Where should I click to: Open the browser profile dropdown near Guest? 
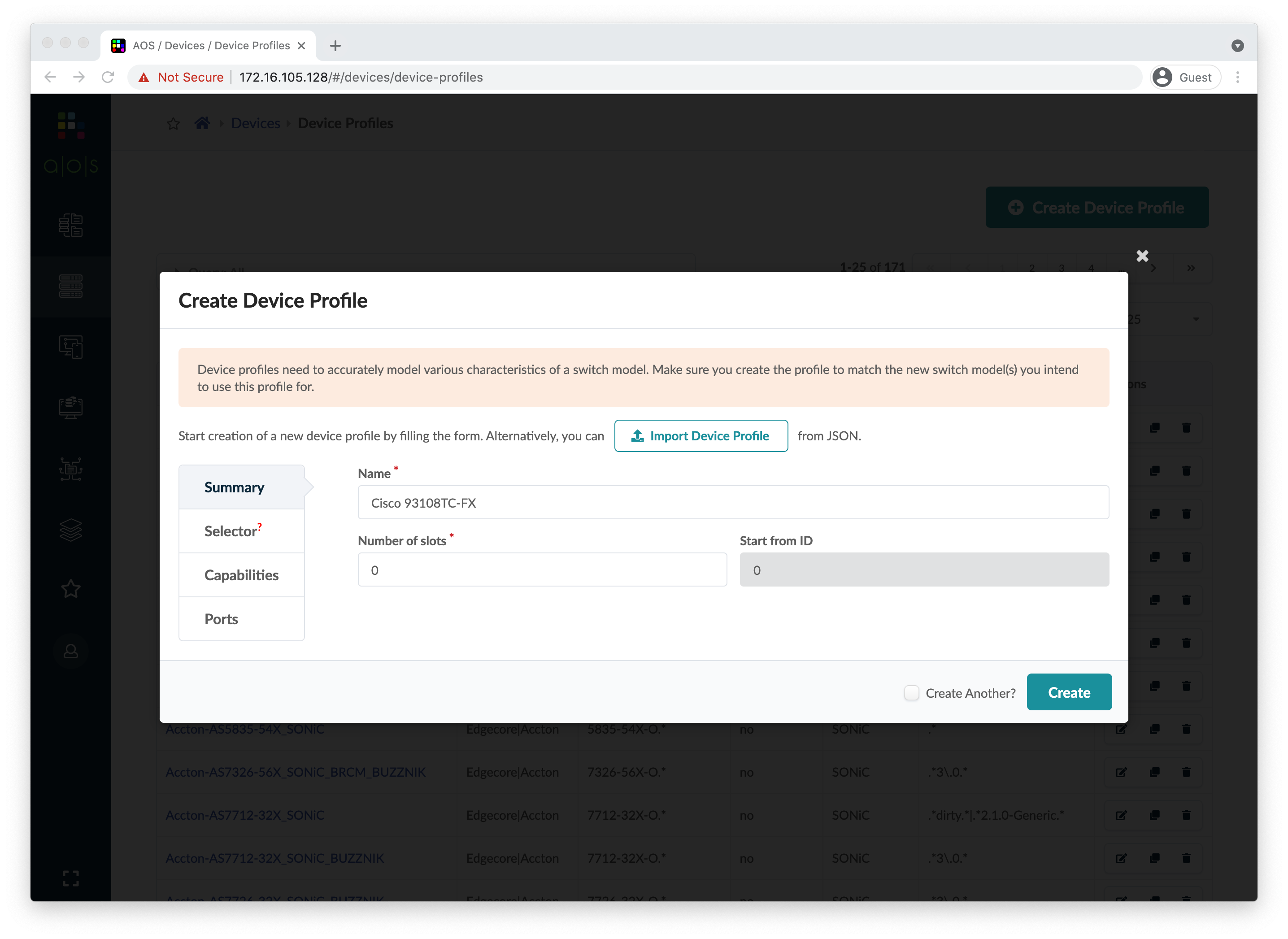click(x=1184, y=77)
